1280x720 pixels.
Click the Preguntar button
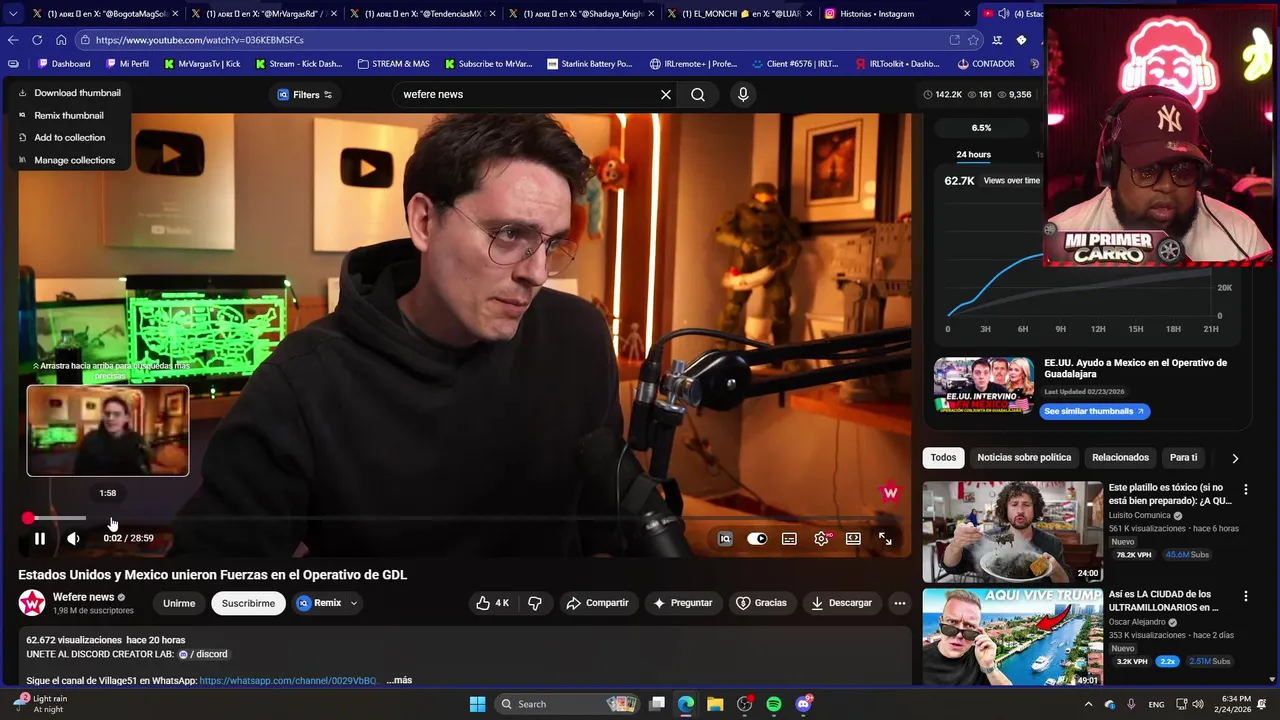pos(683,603)
